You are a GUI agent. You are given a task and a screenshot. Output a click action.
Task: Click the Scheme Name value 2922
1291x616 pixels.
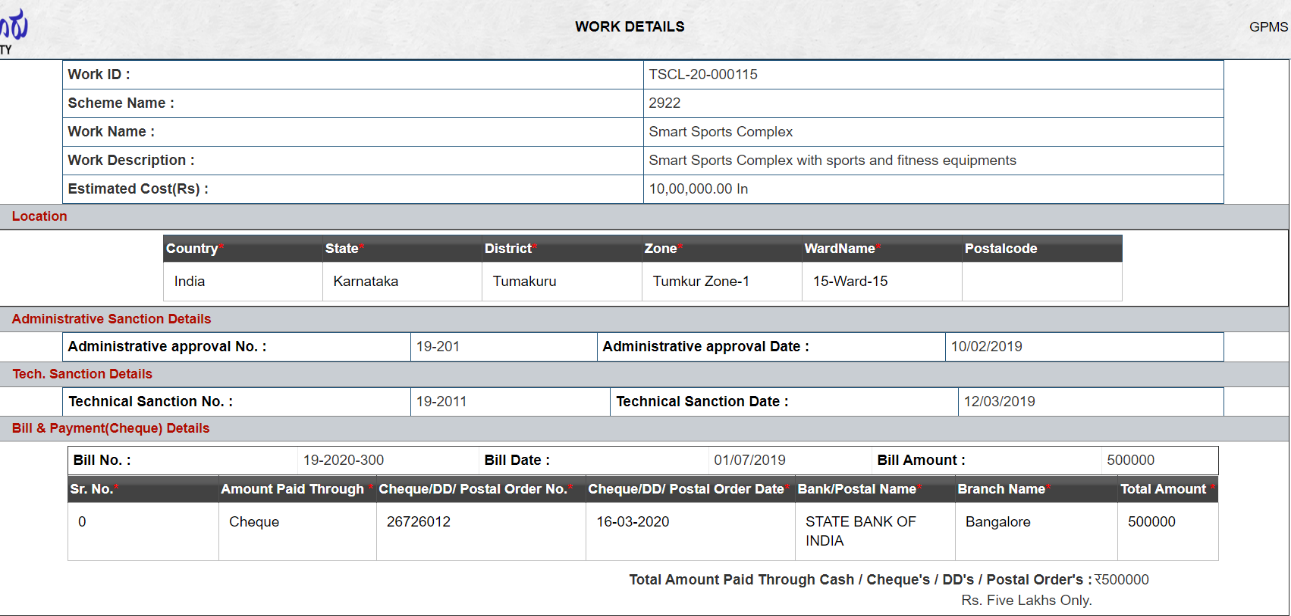(x=665, y=103)
